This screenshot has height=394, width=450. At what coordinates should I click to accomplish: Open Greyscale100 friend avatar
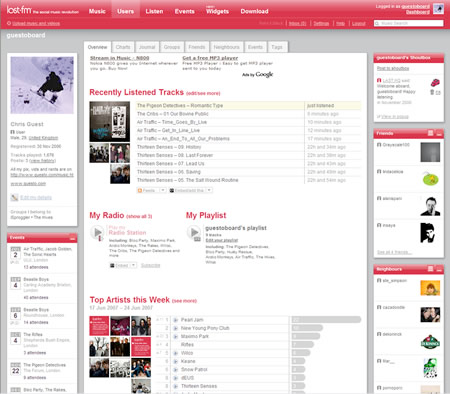pyautogui.click(x=430, y=152)
